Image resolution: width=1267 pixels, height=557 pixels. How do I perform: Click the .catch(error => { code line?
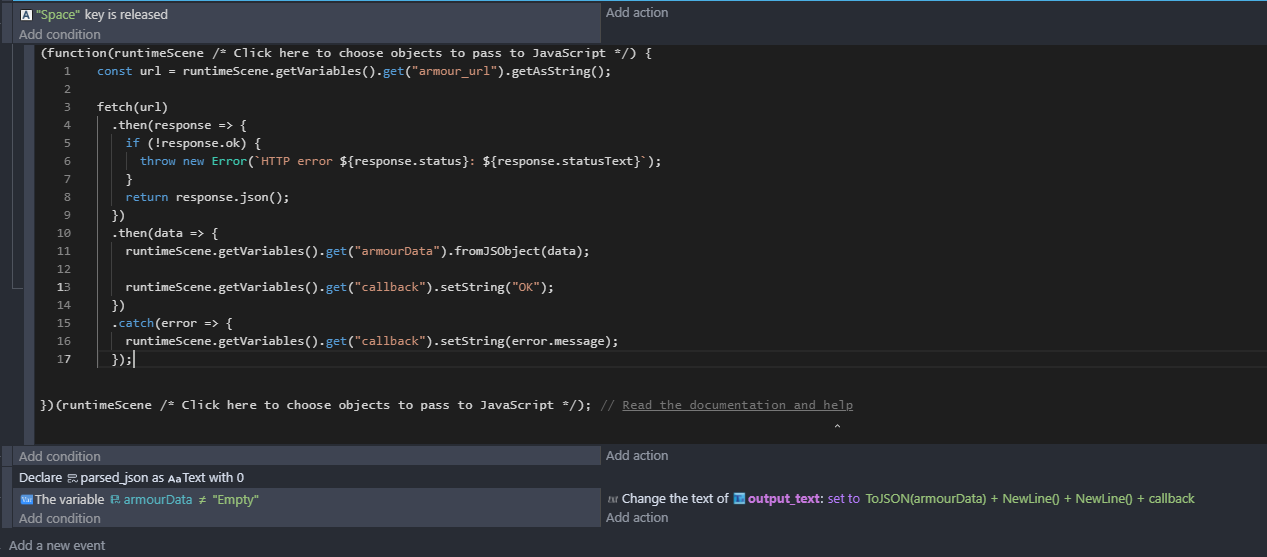click(171, 323)
